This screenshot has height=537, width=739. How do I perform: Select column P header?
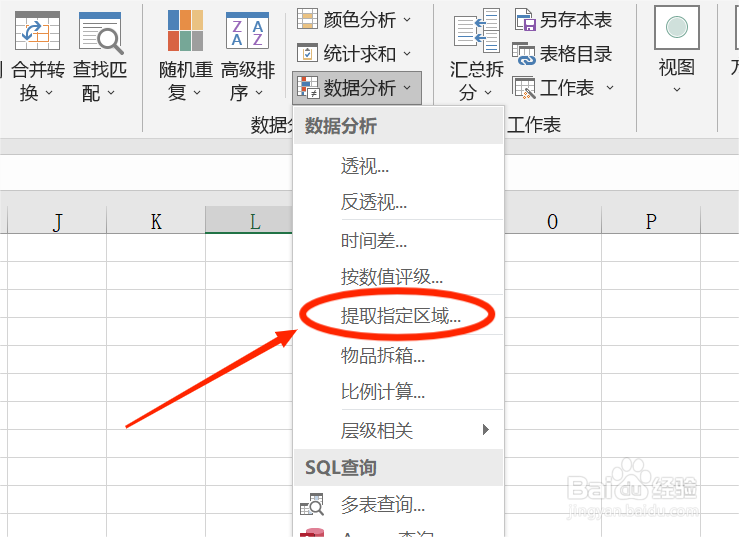point(651,221)
